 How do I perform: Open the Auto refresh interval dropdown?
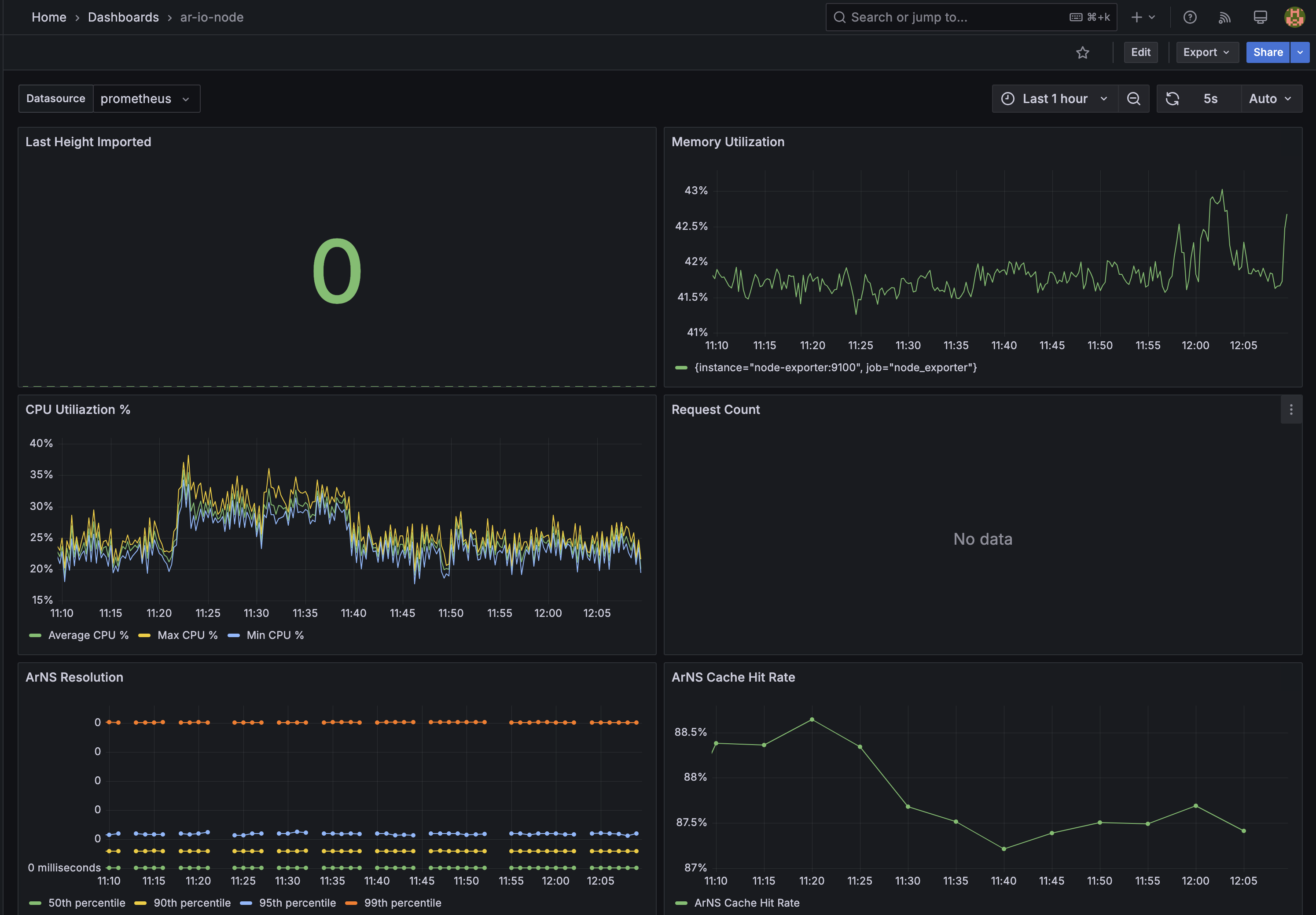coord(1270,98)
